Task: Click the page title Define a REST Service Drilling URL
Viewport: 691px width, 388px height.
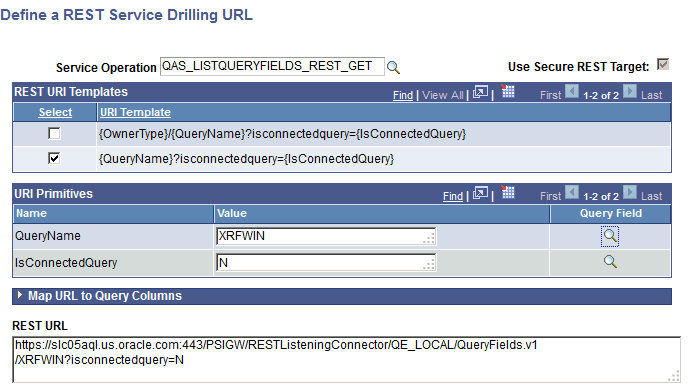Action: point(126,15)
